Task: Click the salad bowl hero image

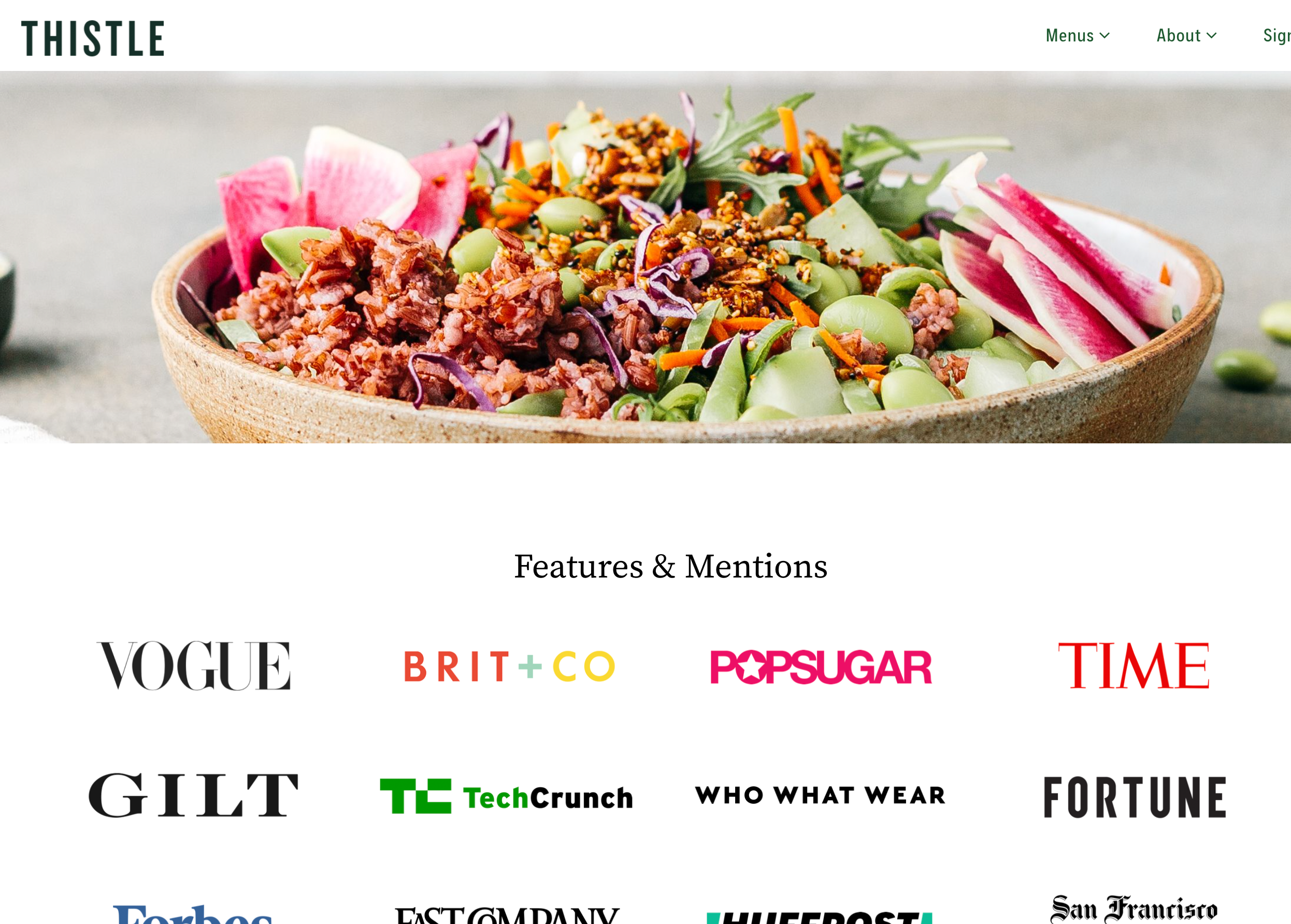Action: [x=645, y=257]
